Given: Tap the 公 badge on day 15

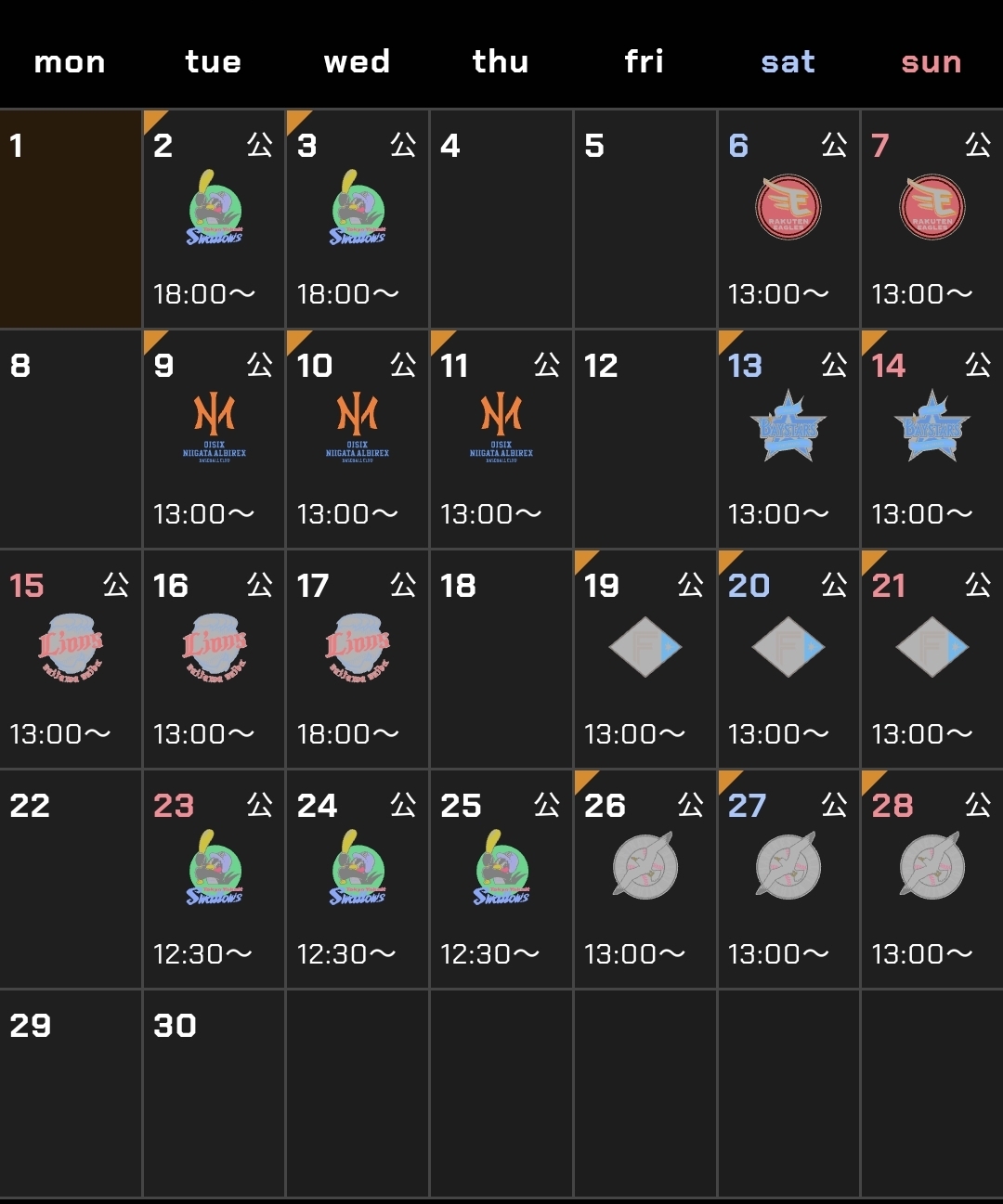Looking at the screenshot, I should point(115,585).
